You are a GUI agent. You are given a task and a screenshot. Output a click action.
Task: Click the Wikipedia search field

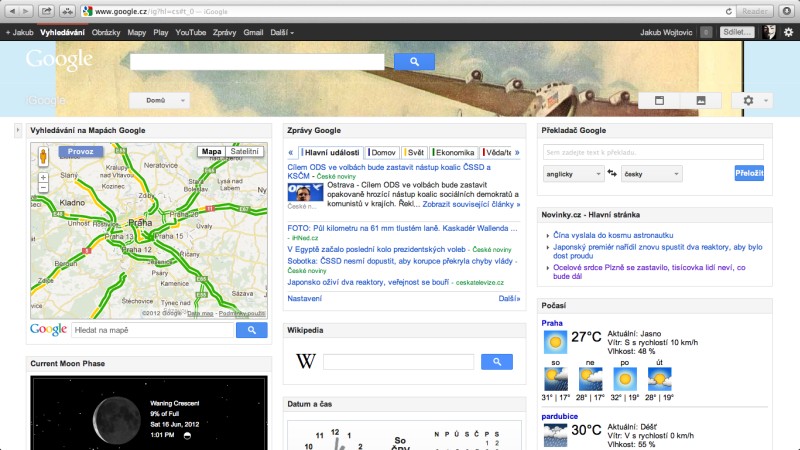pos(398,362)
